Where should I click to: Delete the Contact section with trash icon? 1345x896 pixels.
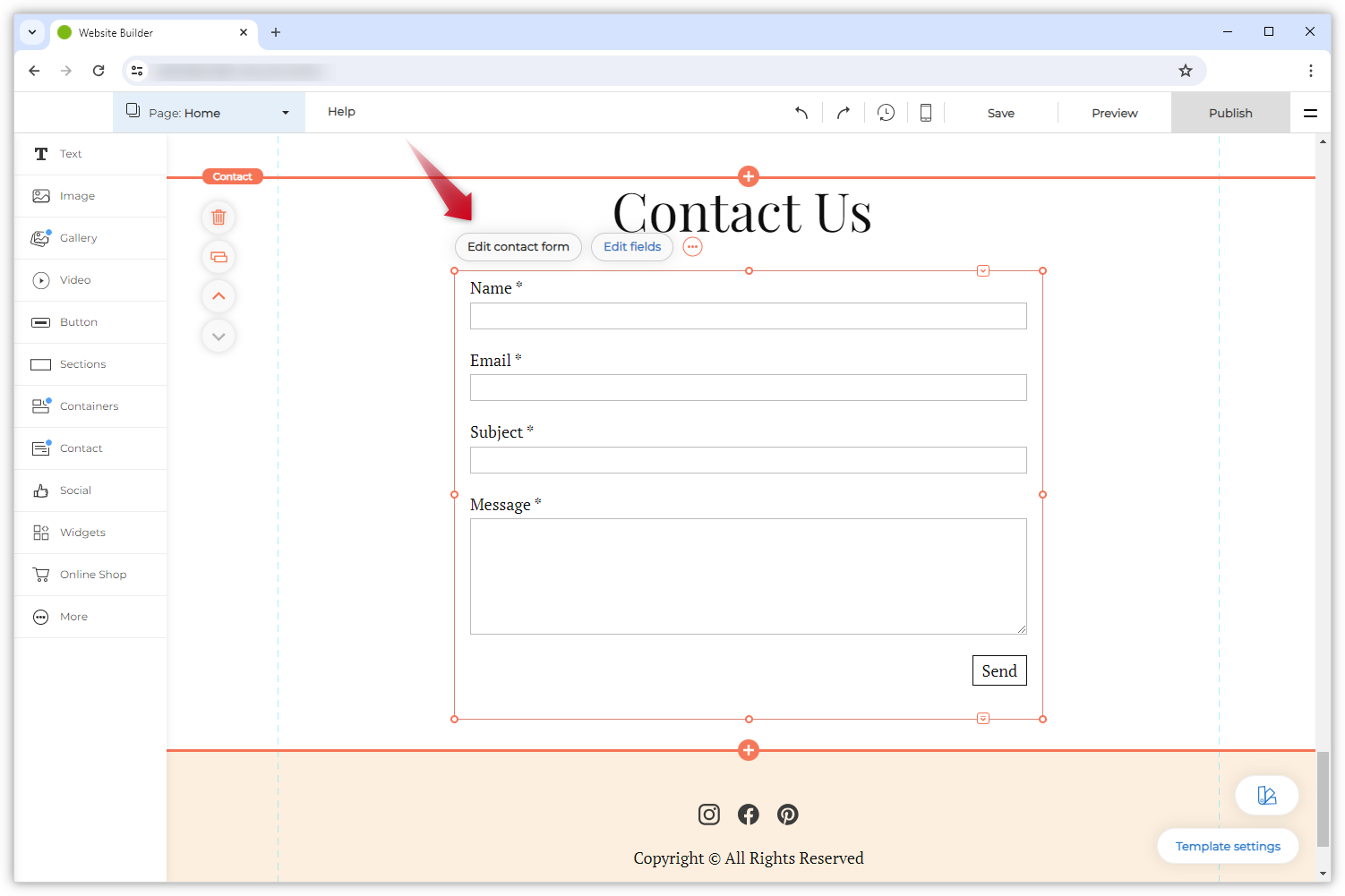[x=218, y=218]
